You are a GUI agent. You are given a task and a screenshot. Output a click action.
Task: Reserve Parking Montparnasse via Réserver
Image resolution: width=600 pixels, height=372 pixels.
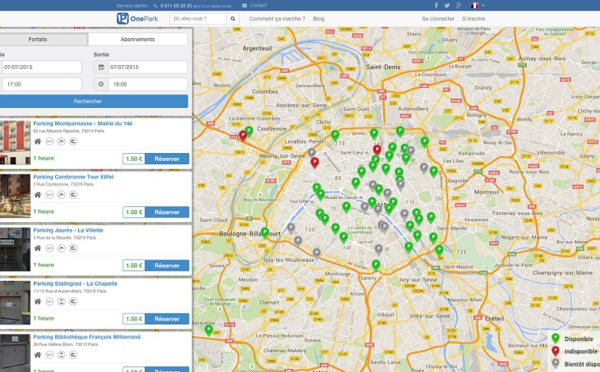(167, 158)
